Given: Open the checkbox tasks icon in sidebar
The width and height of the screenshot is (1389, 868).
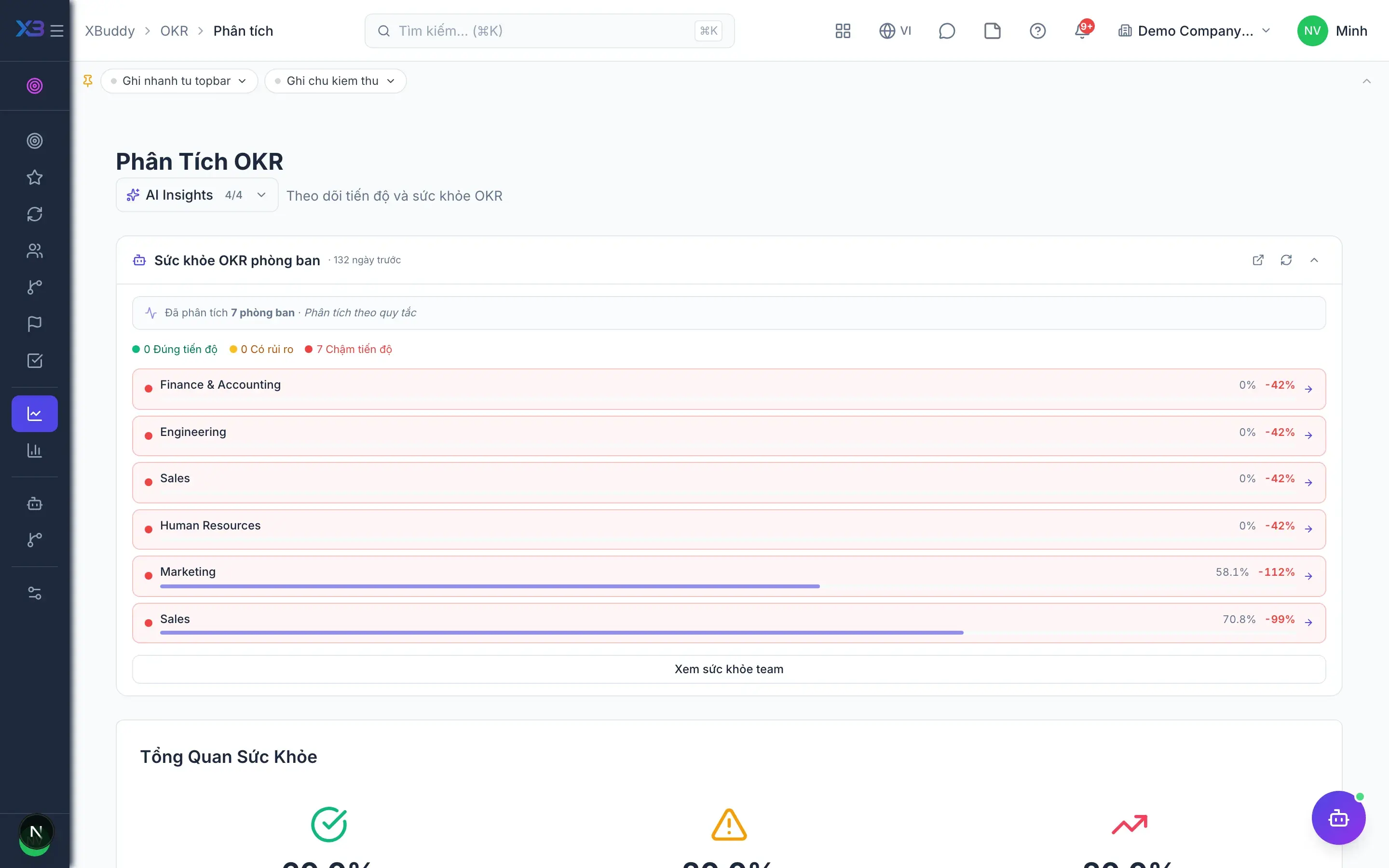Looking at the screenshot, I should (x=34, y=361).
